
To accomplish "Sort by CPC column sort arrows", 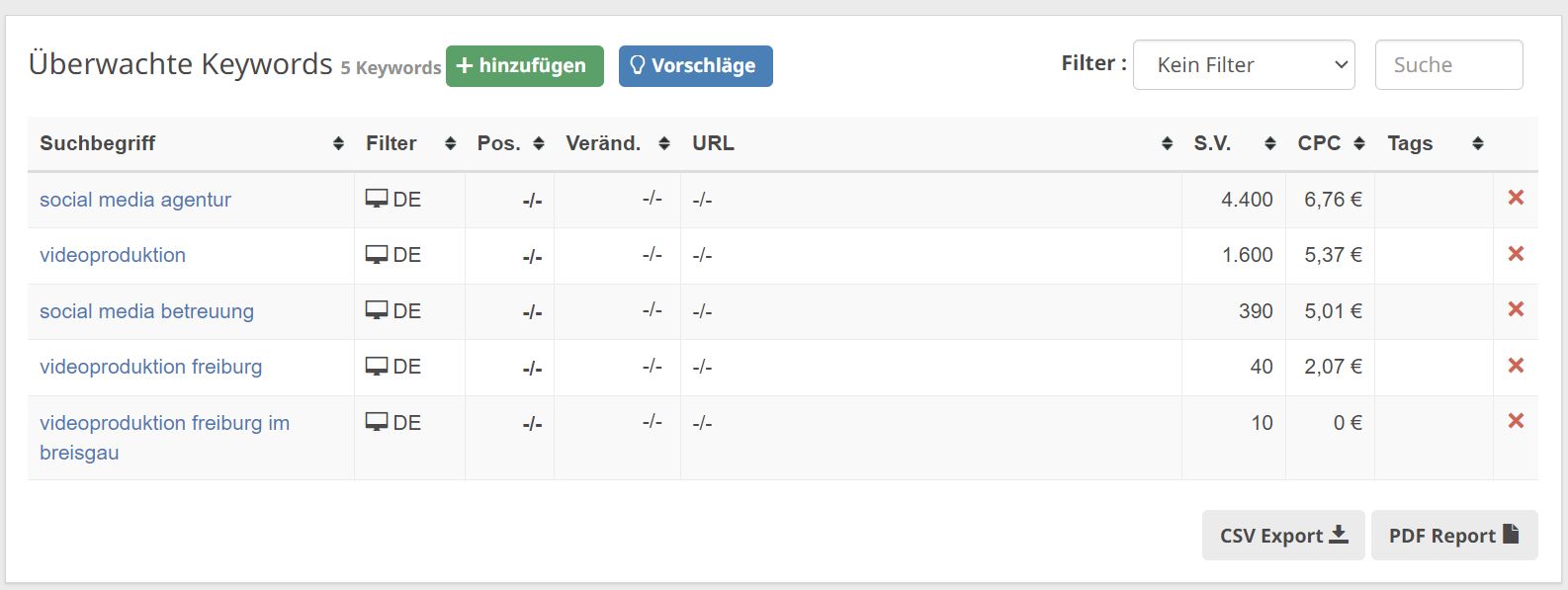I will 1359,144.
